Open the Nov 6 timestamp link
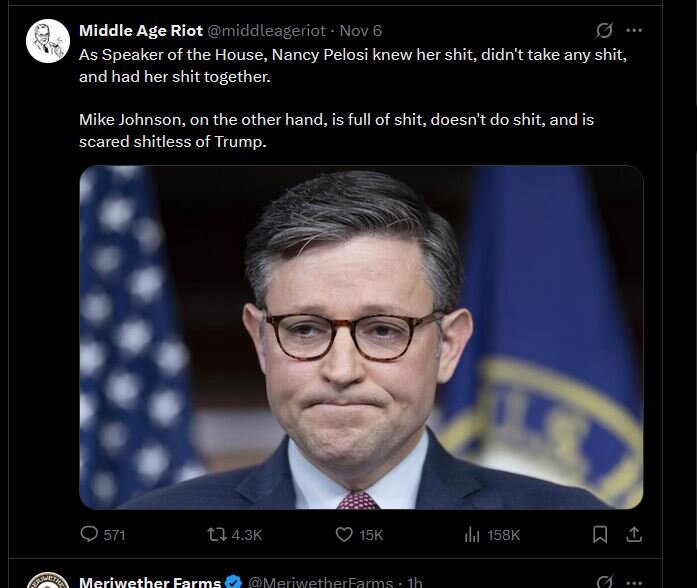Viewport: 697px width, 588px height. [x=361, y=30]
